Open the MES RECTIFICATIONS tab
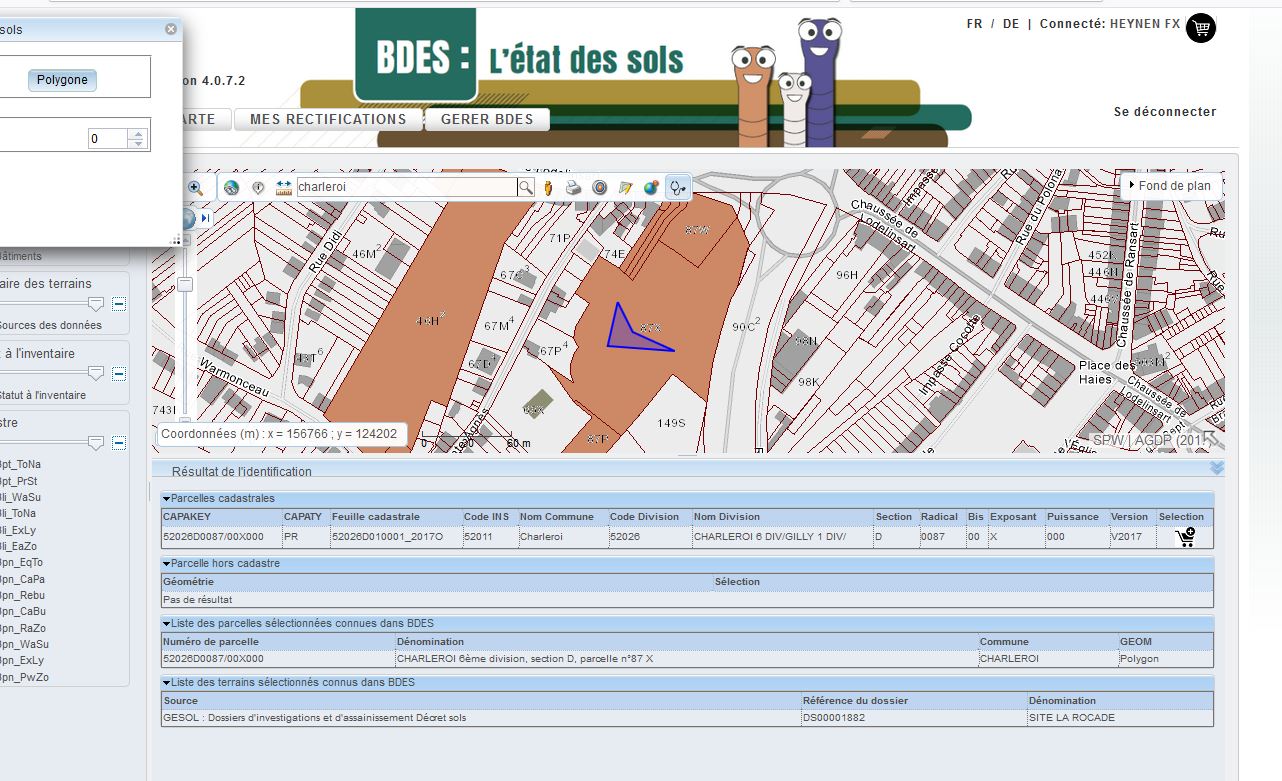This screenshot has width=1282, height=781. point(328,119)
